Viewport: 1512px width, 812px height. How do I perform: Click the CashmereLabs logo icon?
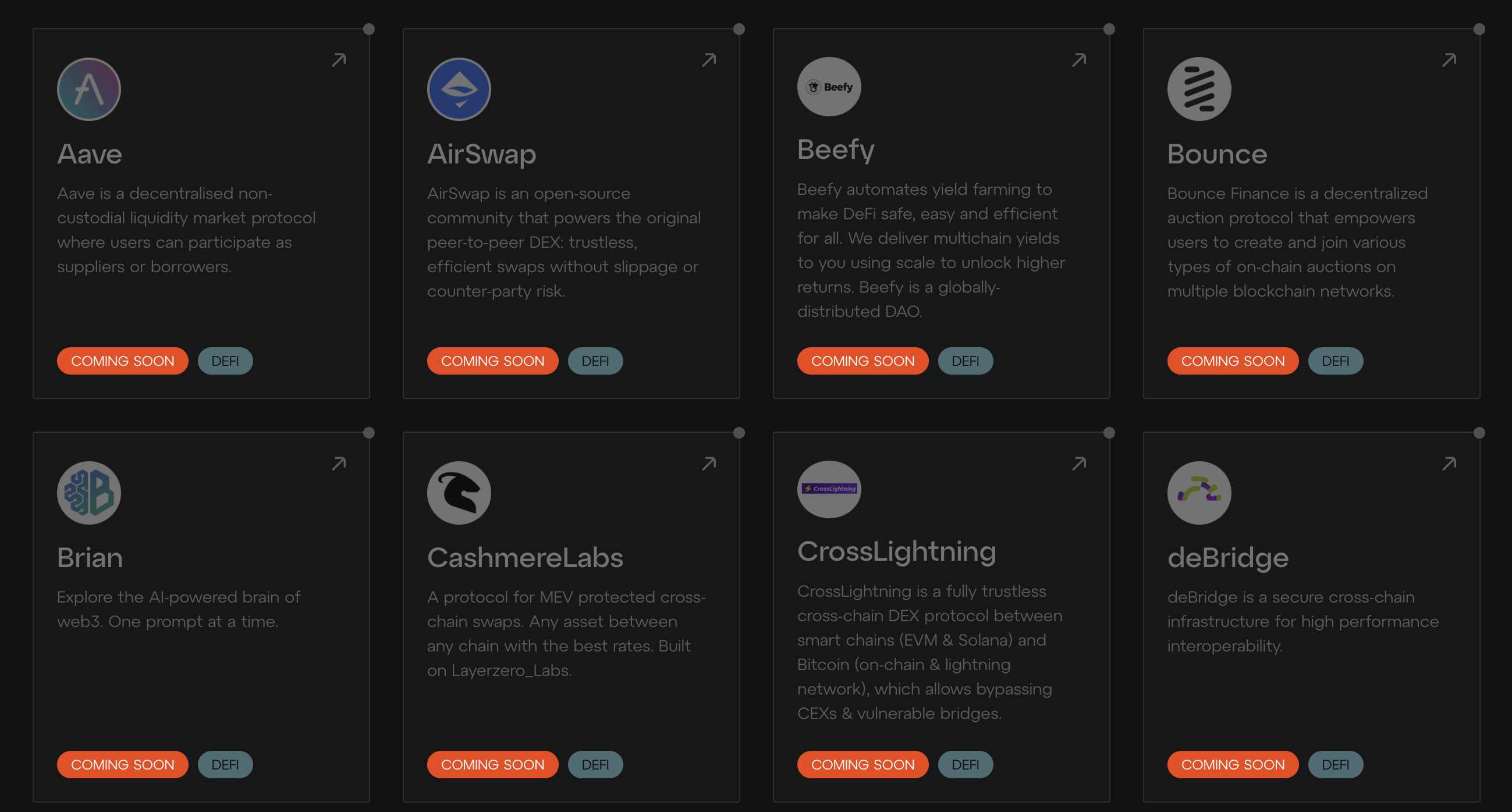[459, 493]
